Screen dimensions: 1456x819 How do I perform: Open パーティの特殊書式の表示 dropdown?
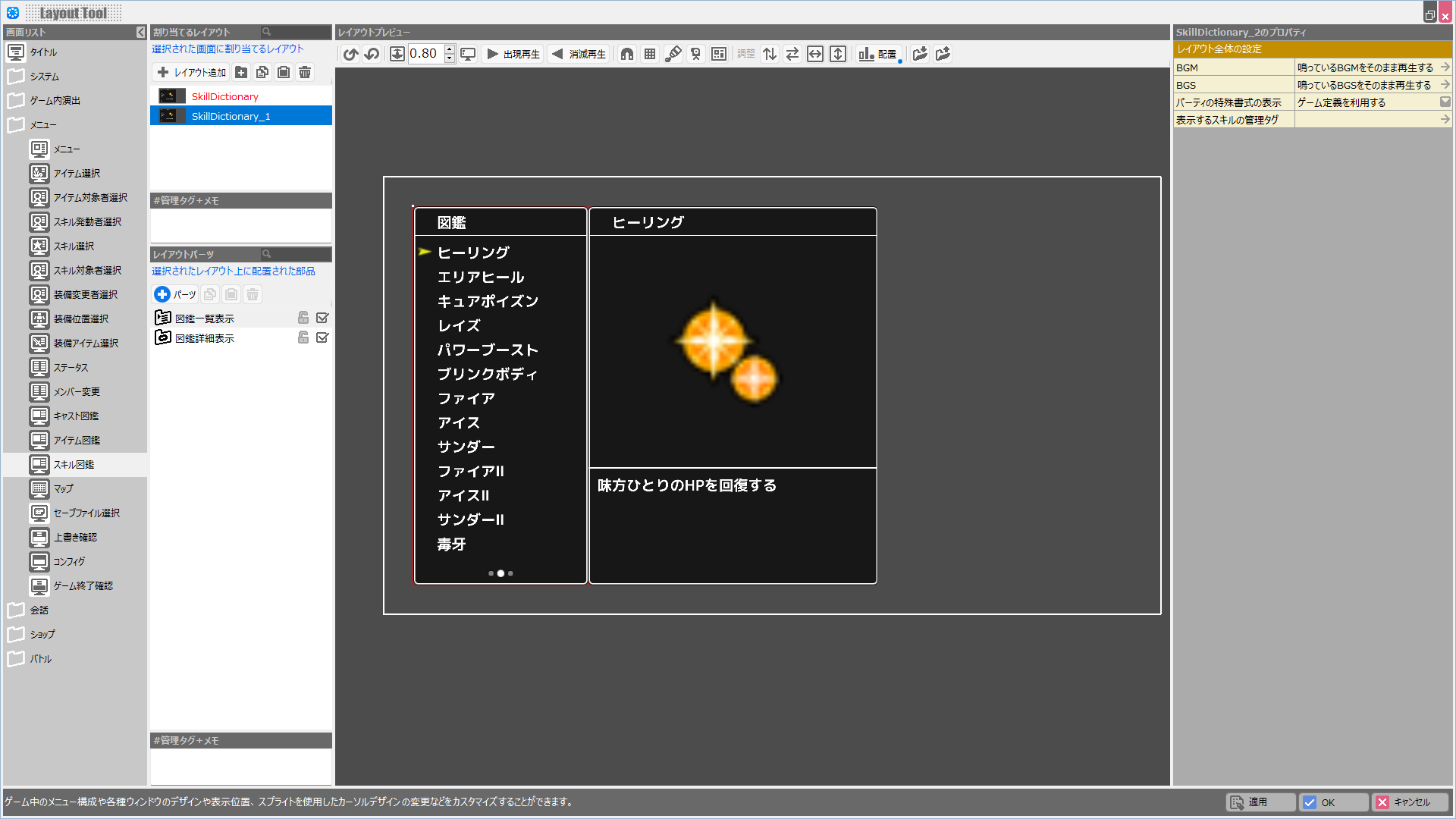(x=1445, y=102)
